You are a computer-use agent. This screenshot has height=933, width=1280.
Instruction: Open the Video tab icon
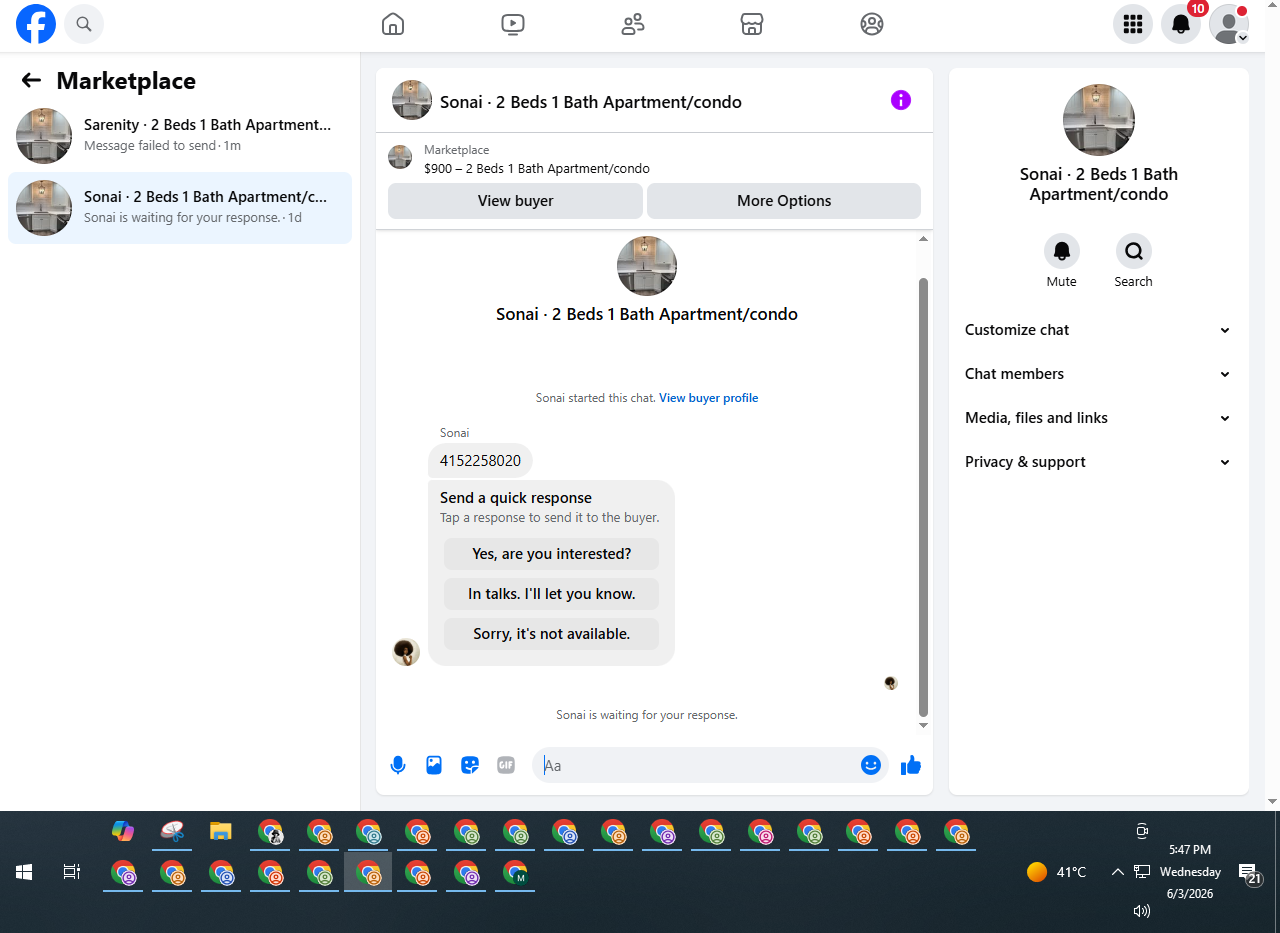click(x=513, y=24)
